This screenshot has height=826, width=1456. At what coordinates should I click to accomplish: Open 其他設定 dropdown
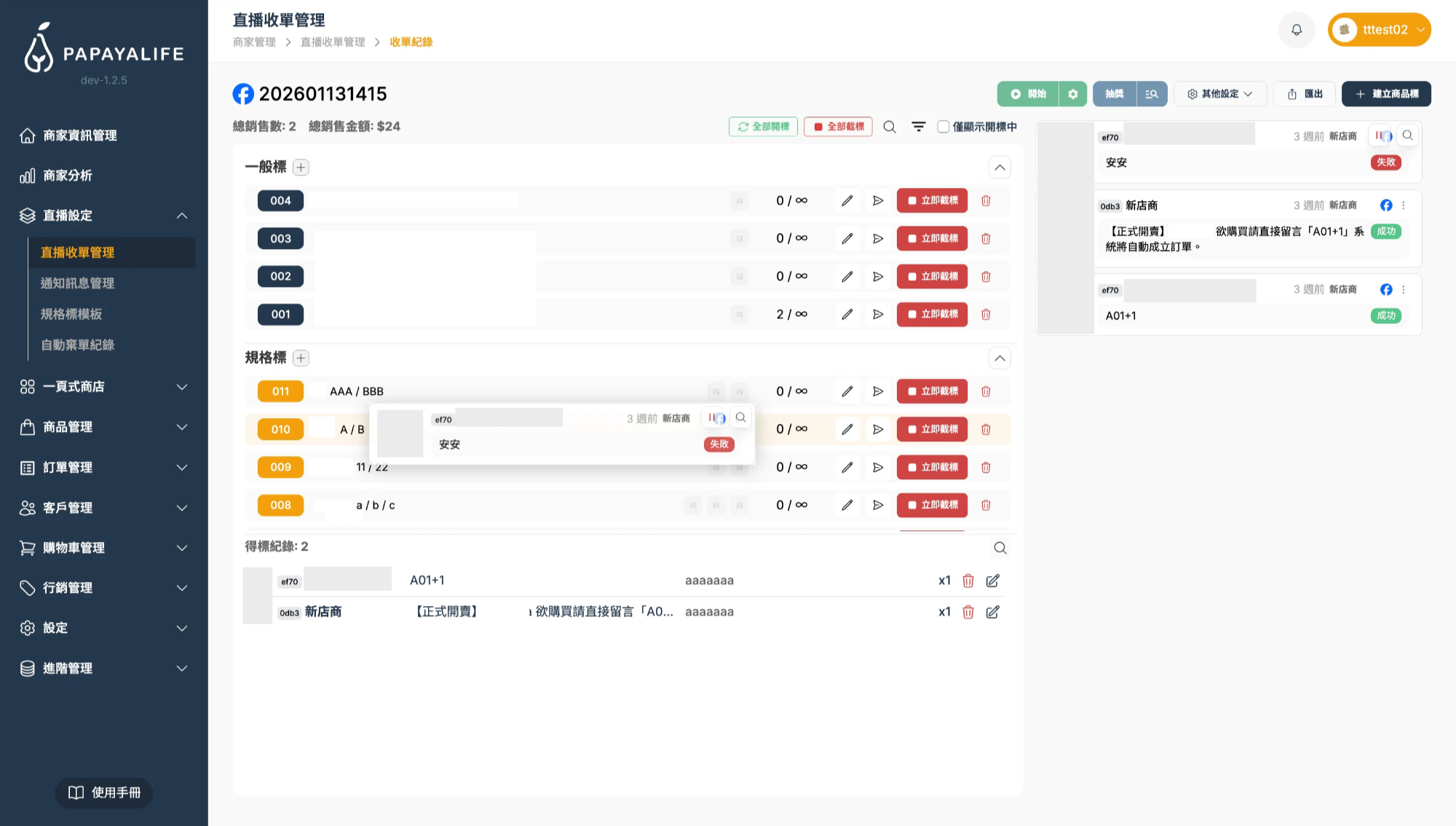[1220, 94]
